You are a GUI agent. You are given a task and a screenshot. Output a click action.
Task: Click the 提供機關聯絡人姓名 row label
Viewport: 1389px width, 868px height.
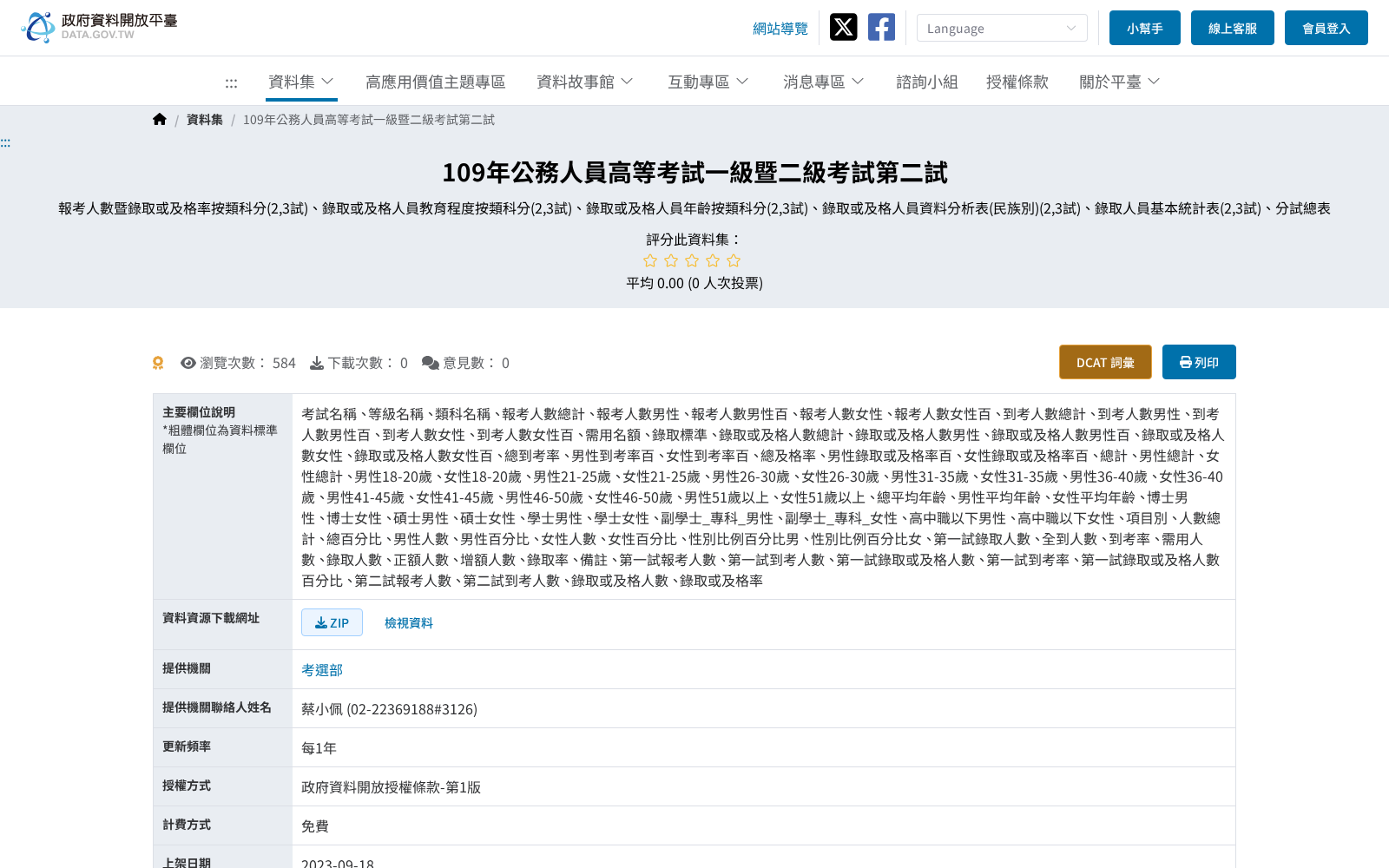217,707
